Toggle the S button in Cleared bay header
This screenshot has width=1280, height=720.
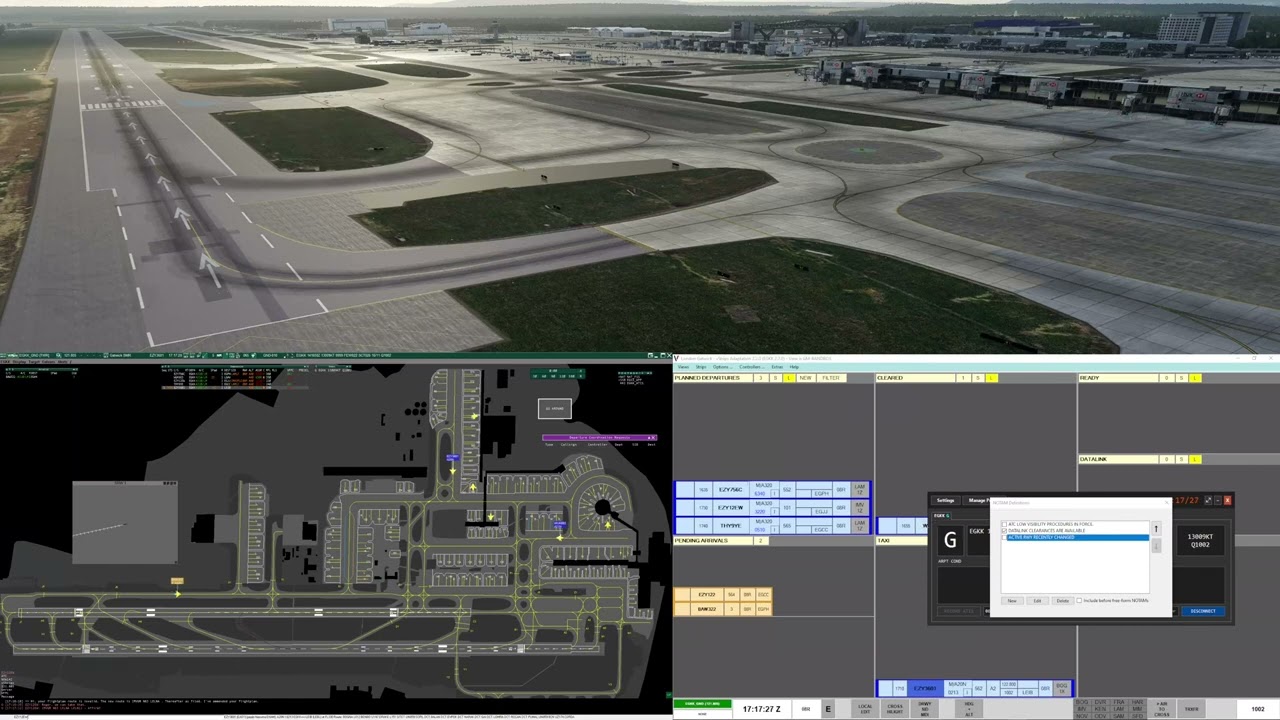click(x=978, y=378)
